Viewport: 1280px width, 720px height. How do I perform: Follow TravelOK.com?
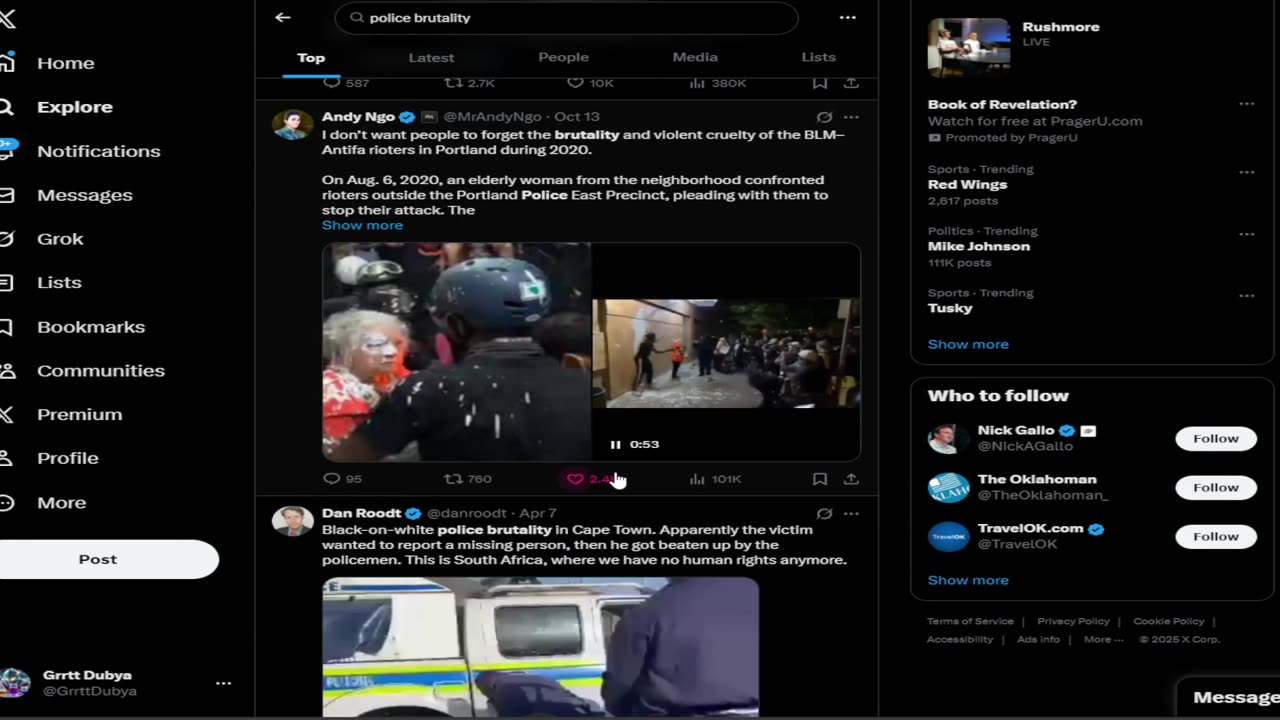(1216, 536)
